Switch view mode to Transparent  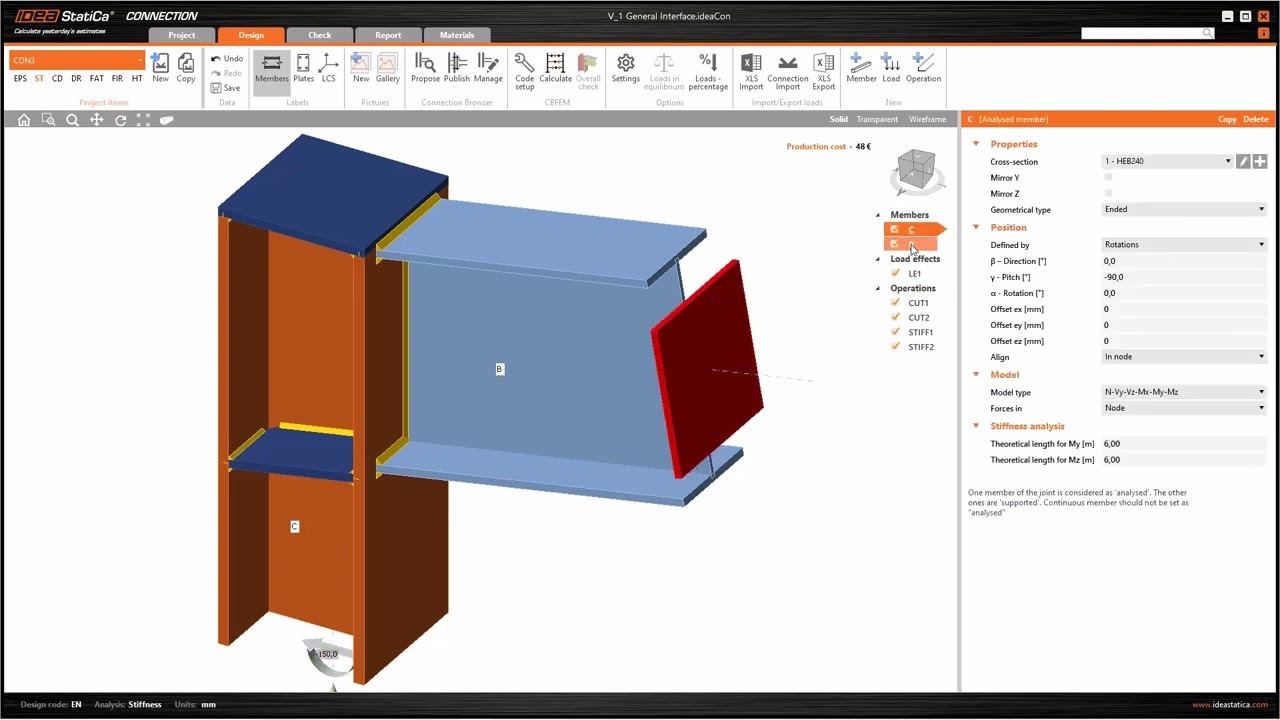[x=877, y=119]
